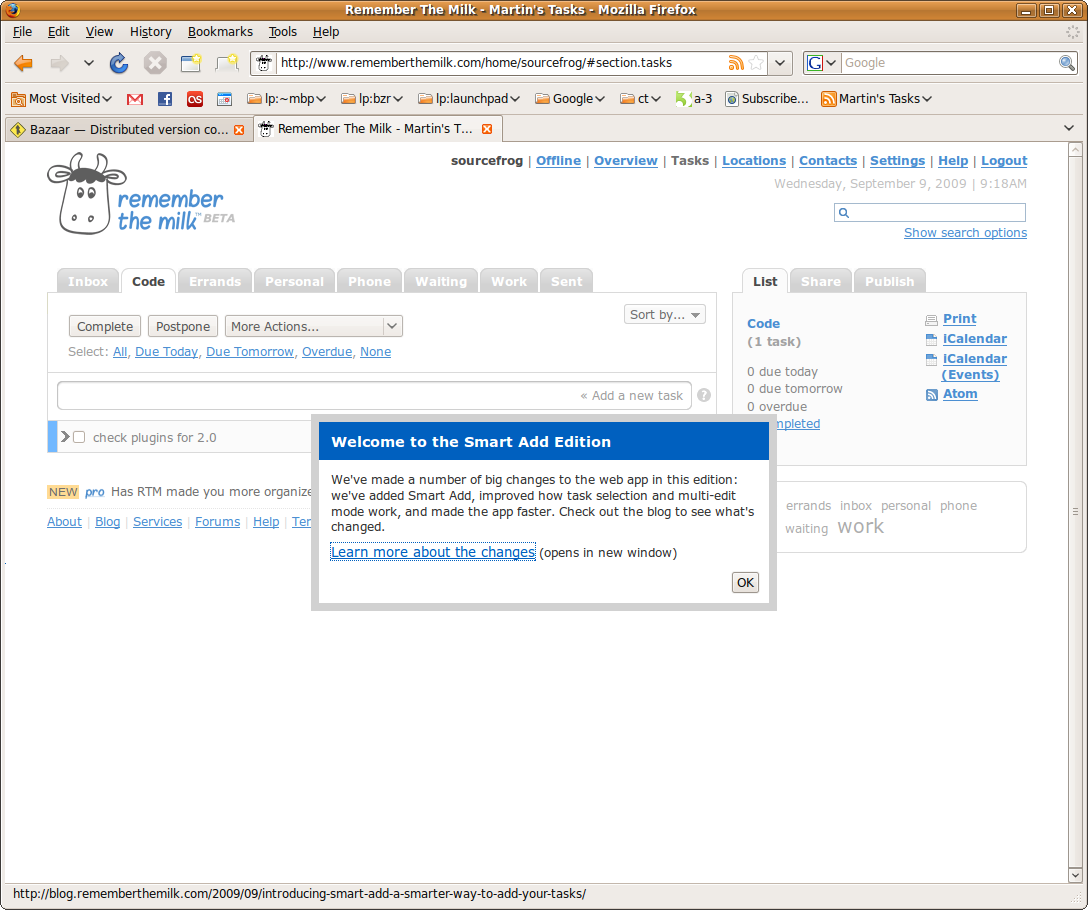Click the work tag in tag cloud
1088x910 pixels.
pos(860,527)
